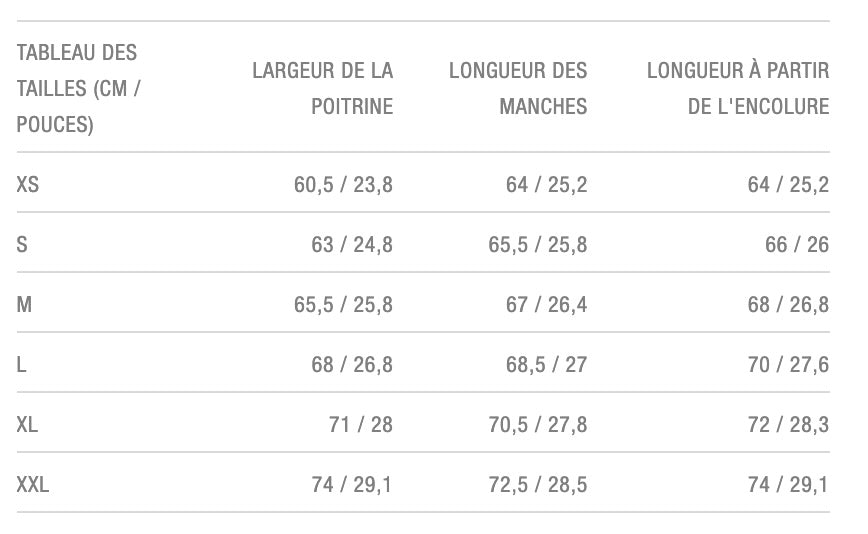Click the 'Largeur de la poitrine' column header
Image resolution: width=868 pixels, height=534 pixels.
coord(322,88)
